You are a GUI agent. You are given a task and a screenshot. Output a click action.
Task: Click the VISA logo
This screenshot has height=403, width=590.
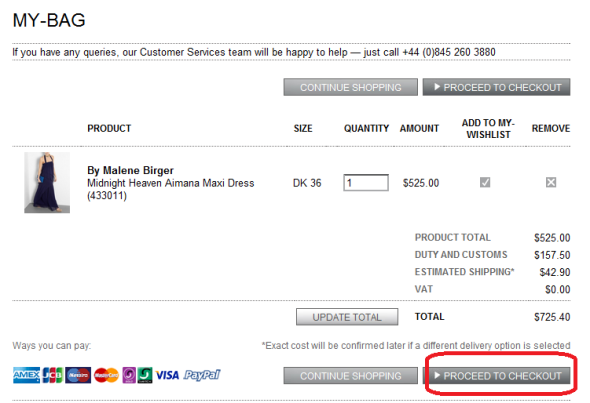pos(167,375)
